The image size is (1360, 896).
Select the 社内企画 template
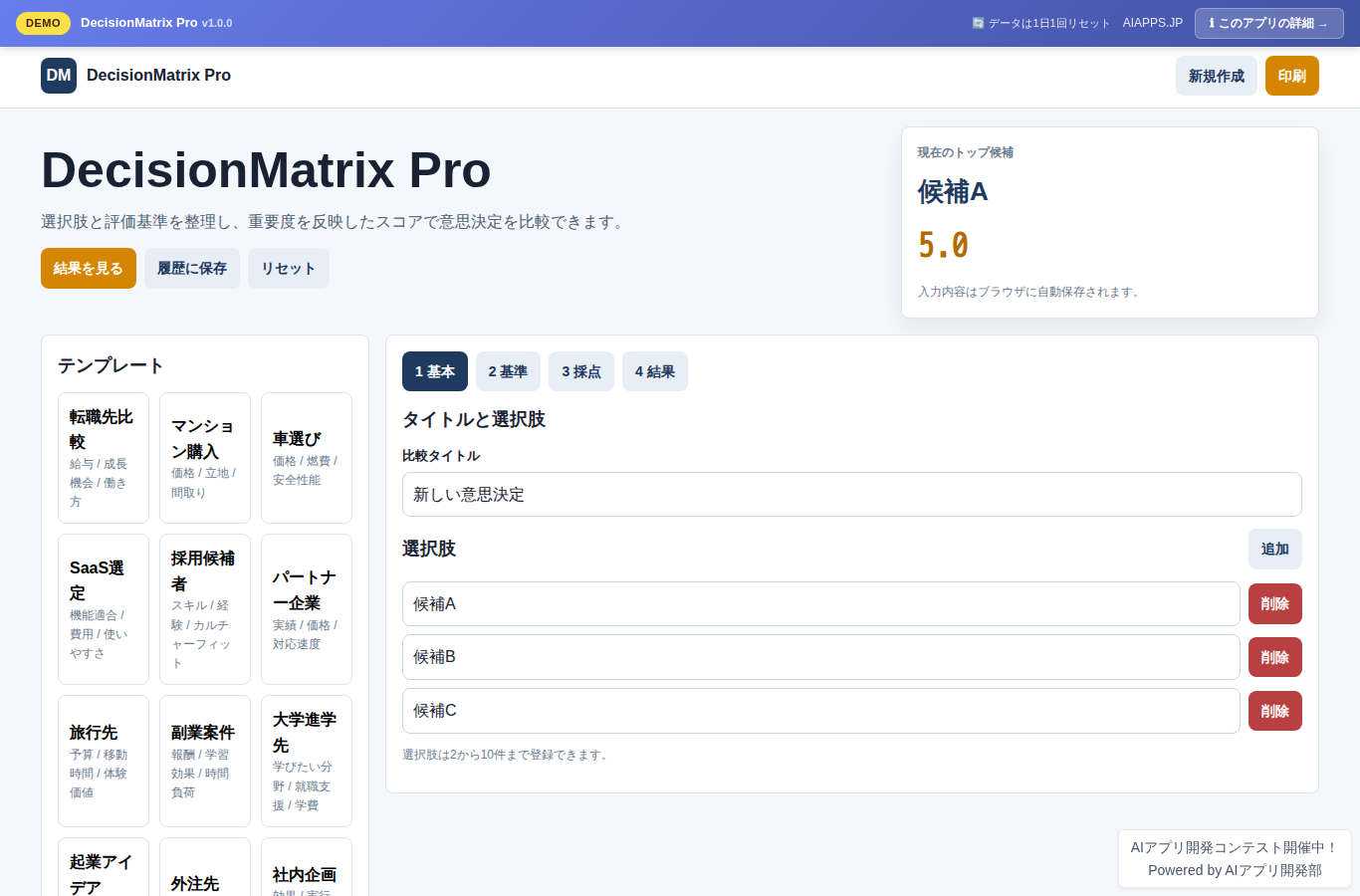point(307,868)
